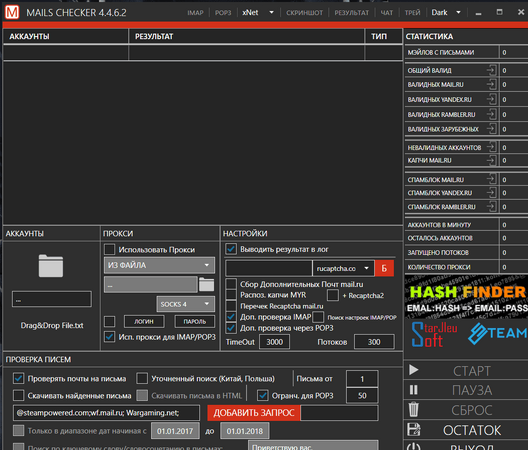Open the rucaptcha.co service dropdown
This screenshot has width=528, height=450.
343,268
